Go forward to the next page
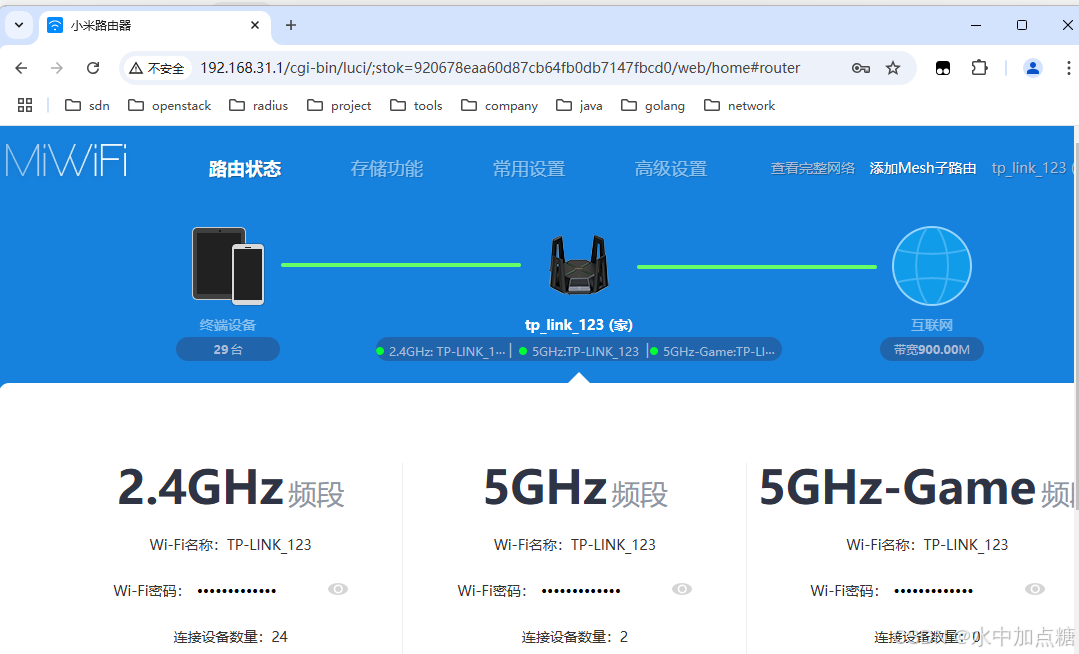Viewport: 1079px width, 654px height. pos(57,68)
